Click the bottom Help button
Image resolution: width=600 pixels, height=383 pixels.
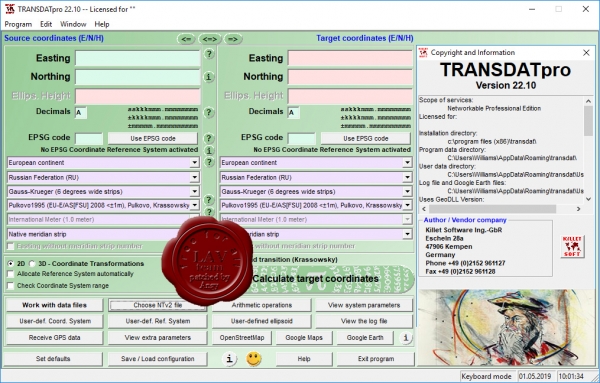[x=304, y=359]
